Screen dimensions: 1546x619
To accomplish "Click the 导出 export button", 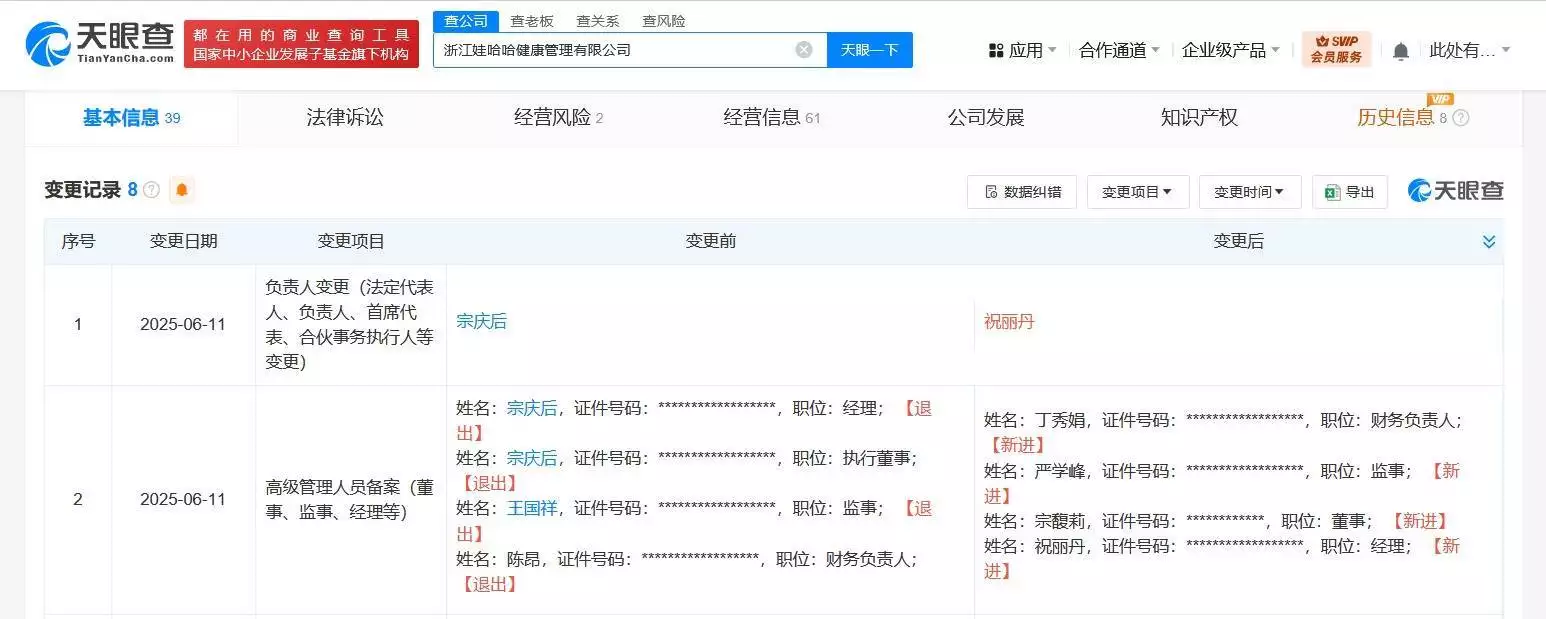I will click(1350, 192).
